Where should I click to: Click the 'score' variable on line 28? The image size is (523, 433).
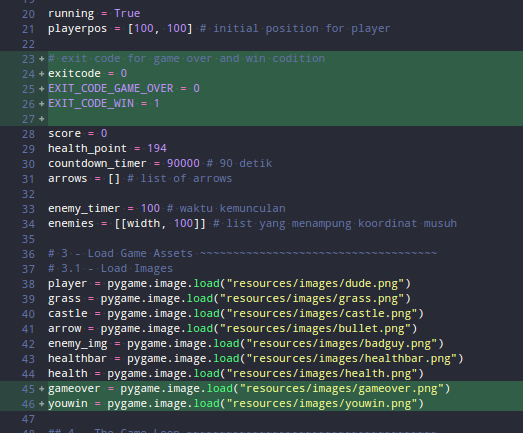(x=64, y=133)
